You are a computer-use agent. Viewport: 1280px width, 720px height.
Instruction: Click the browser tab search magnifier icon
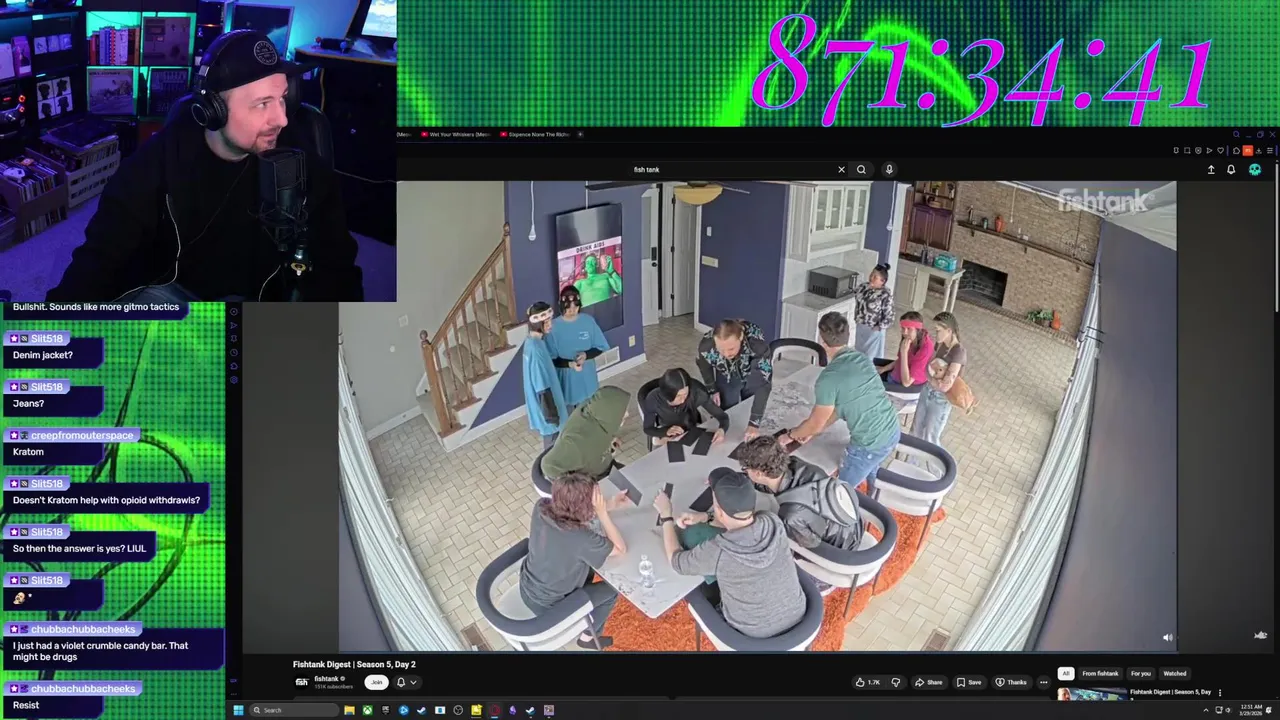[1236, 134]
